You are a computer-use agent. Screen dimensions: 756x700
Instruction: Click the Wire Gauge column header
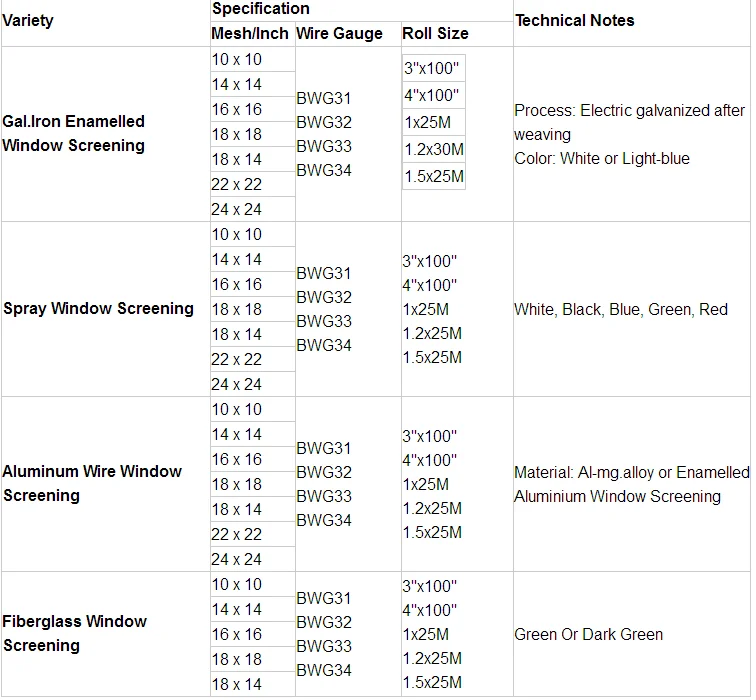[x=339, y=33]
